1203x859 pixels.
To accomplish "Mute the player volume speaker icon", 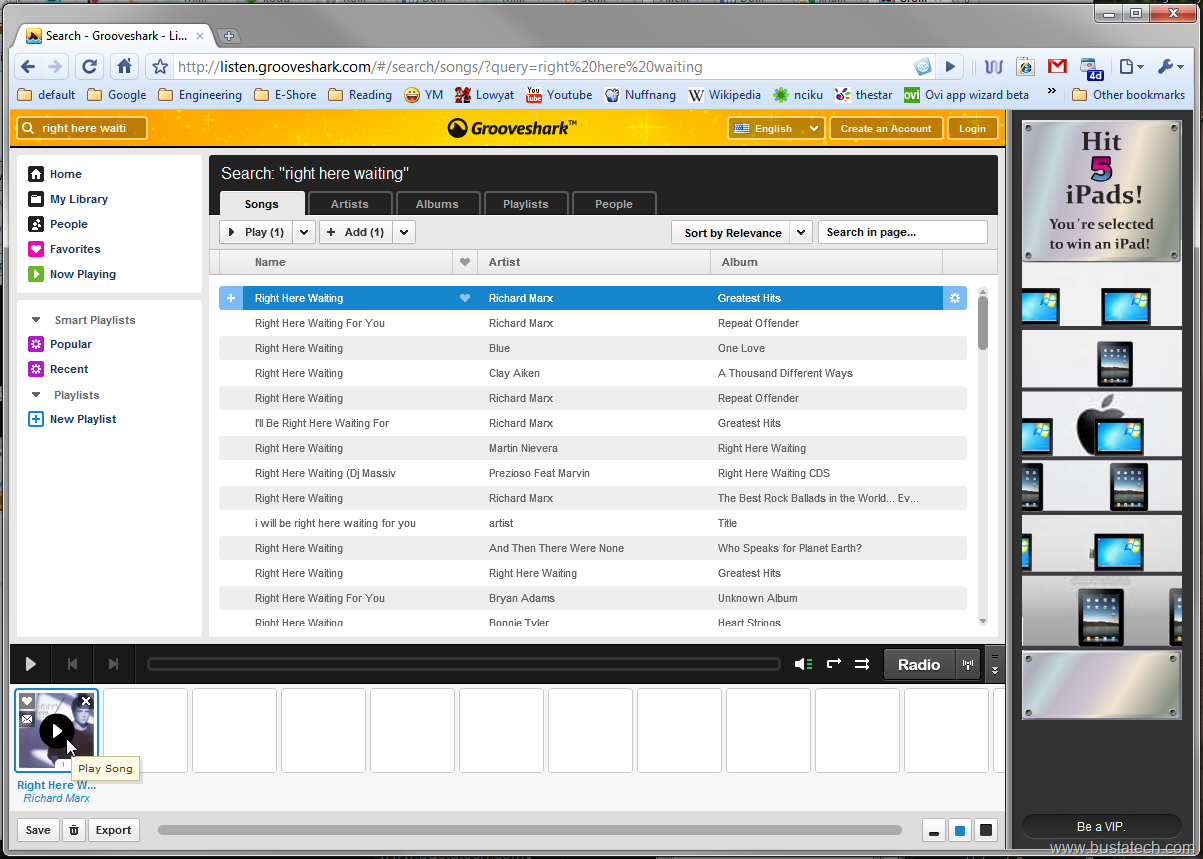I will pyautogui.click(x=803, y=664).
